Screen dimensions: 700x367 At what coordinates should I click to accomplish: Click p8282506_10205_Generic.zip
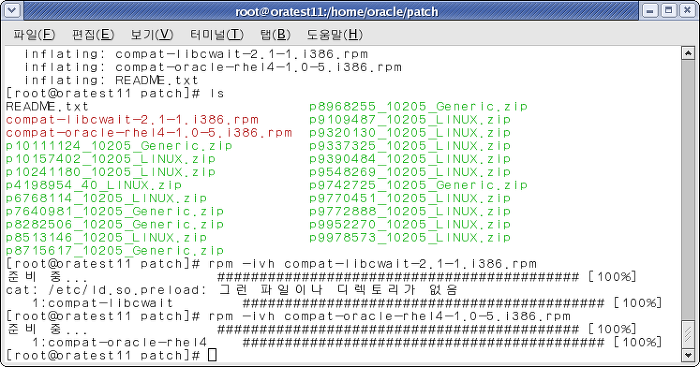115,225
